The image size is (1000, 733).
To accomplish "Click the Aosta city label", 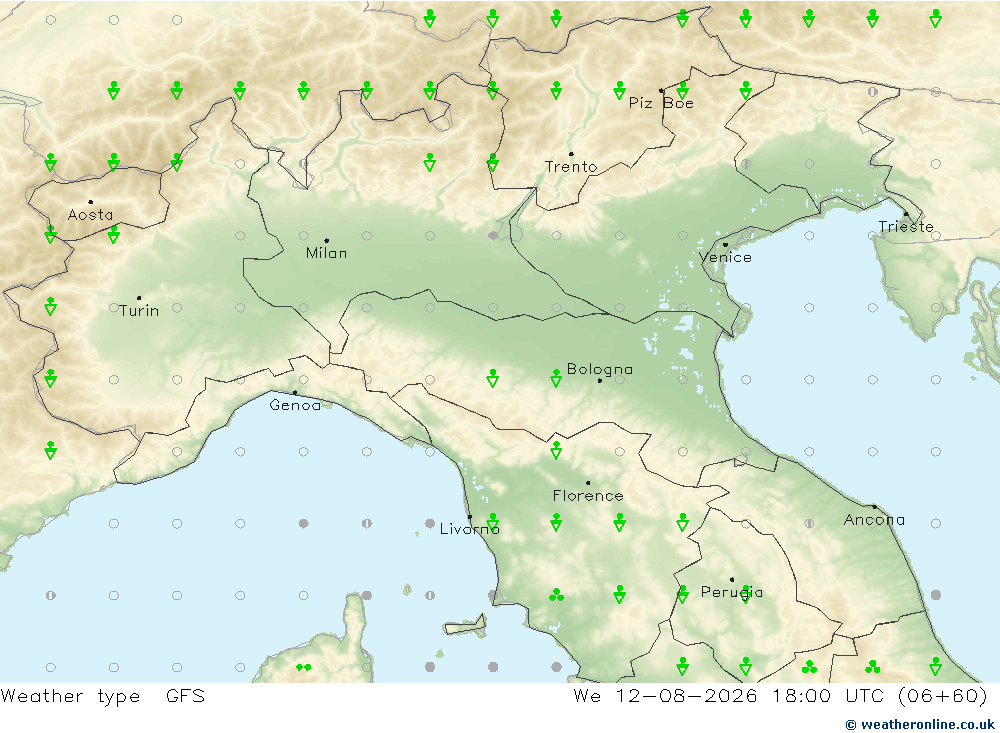I will click(91, 215).
